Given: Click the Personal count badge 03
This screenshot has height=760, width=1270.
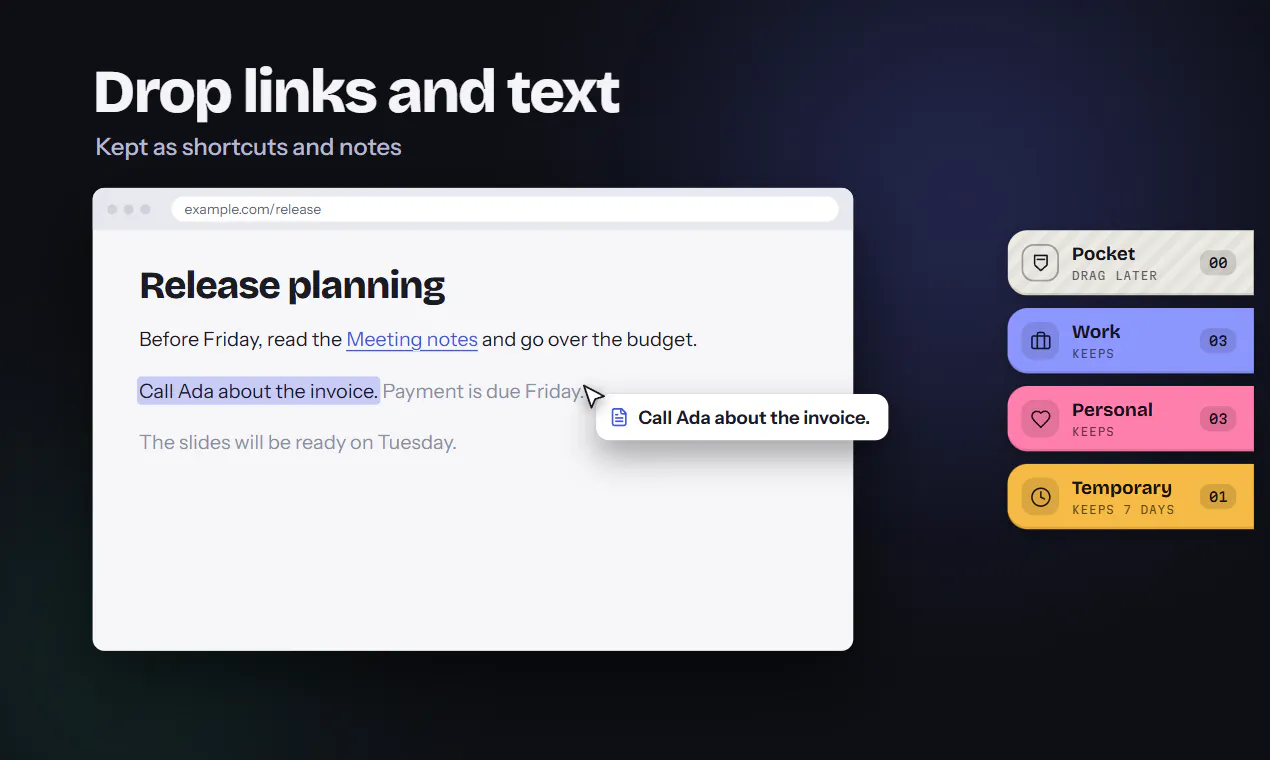Looking at the screenshot, I should click(x=1218, y=419).
